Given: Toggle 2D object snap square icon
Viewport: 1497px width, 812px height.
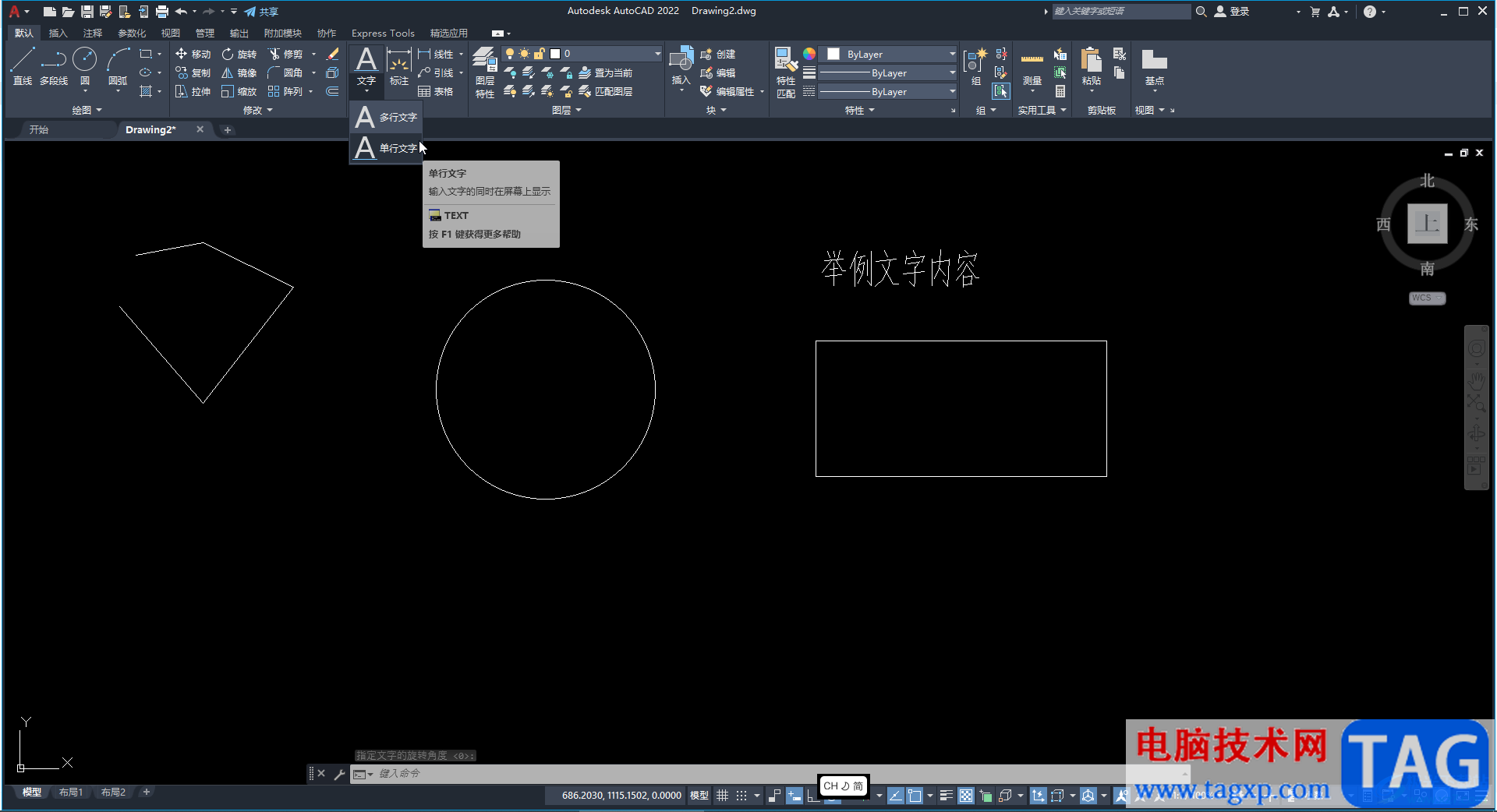Looking at the screenshot, I should (x=915, y=796).
